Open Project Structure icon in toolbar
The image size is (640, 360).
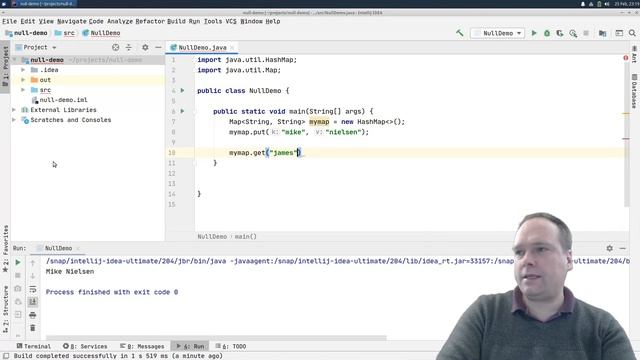tap(602, 33)
